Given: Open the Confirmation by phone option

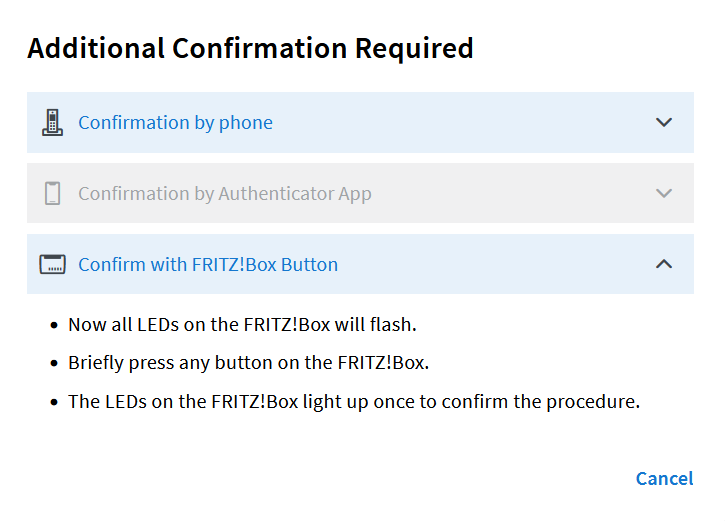Looking at the screenshot, I should (x=175, y=123).
